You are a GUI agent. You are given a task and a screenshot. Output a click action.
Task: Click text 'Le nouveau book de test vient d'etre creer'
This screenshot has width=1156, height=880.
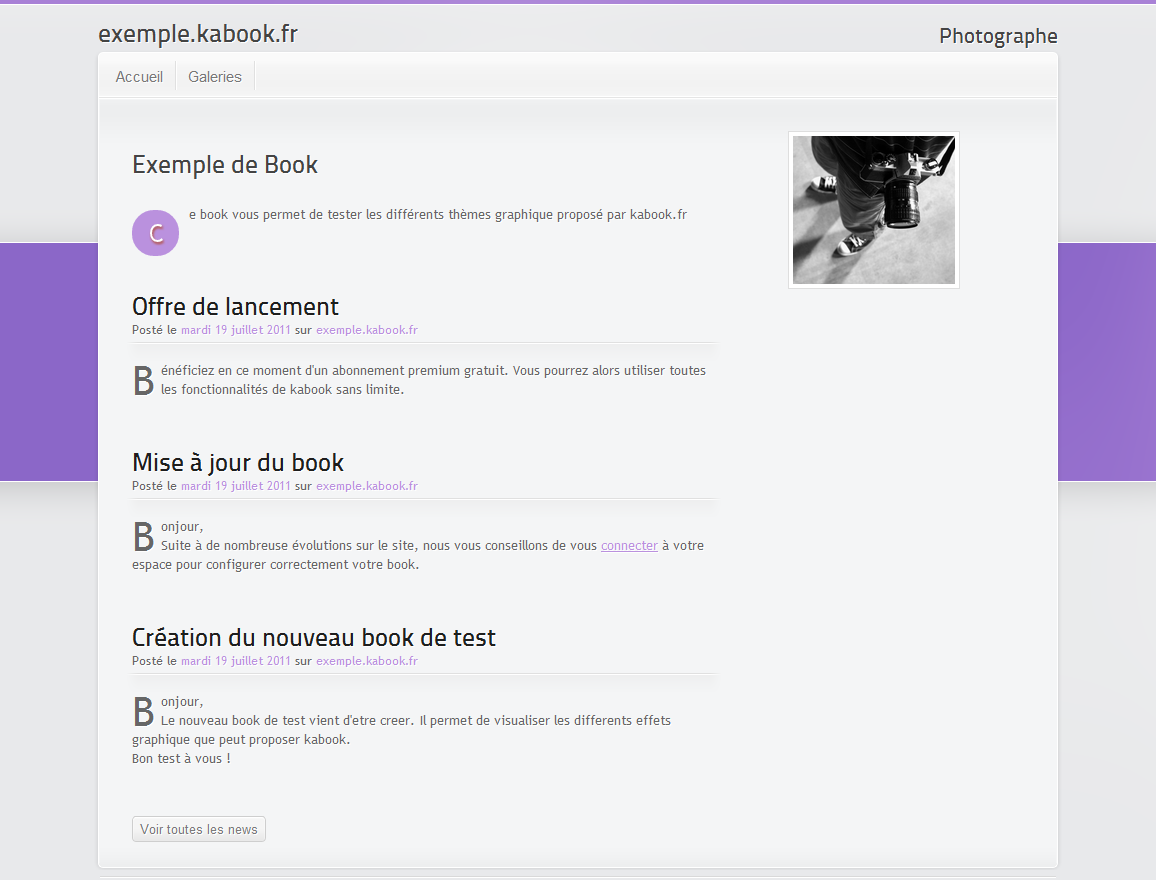point(286,721)
